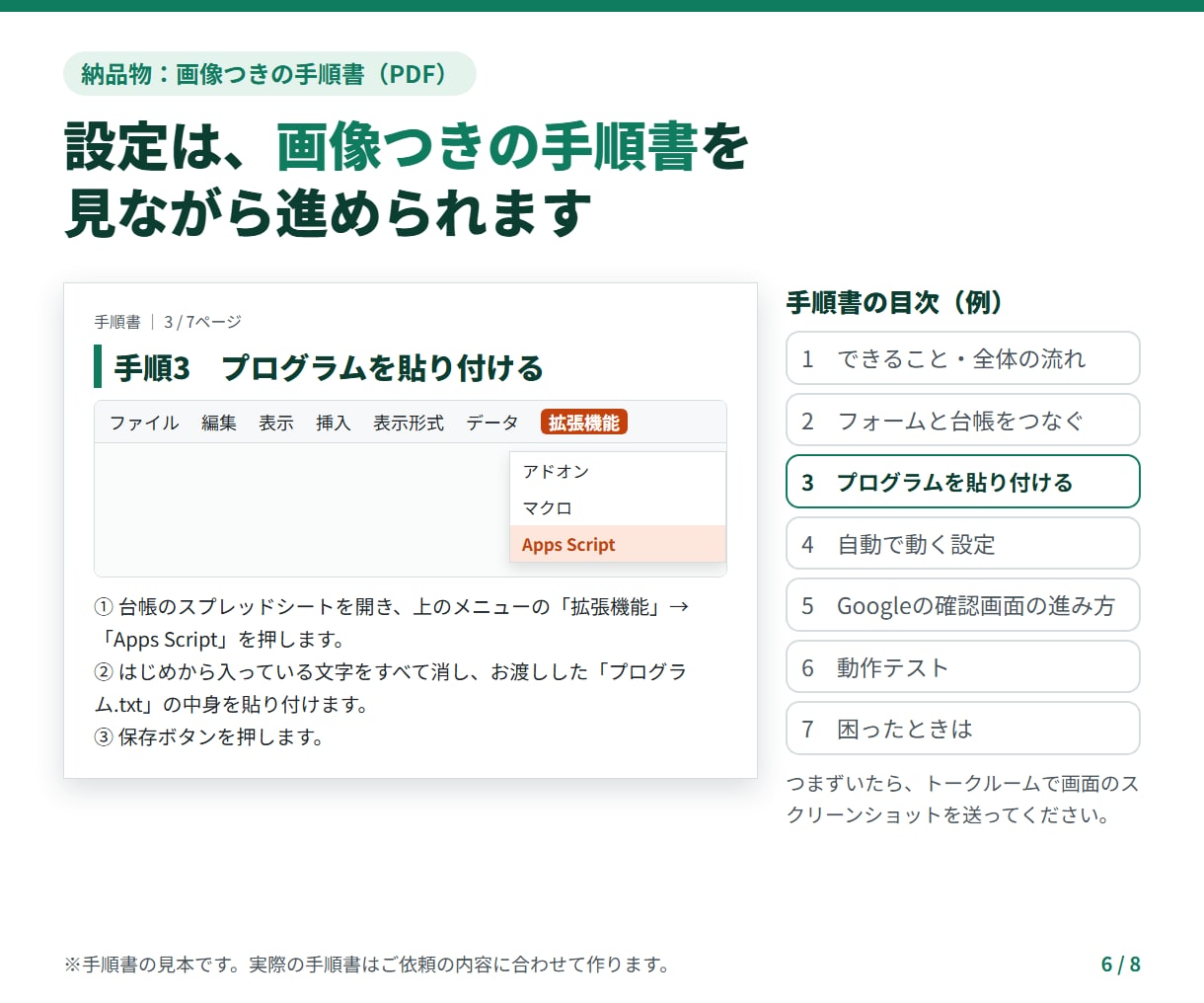Choose アドオン from the dropdown
Screen dimensions: 1204x1003
(x=618, y=472)
